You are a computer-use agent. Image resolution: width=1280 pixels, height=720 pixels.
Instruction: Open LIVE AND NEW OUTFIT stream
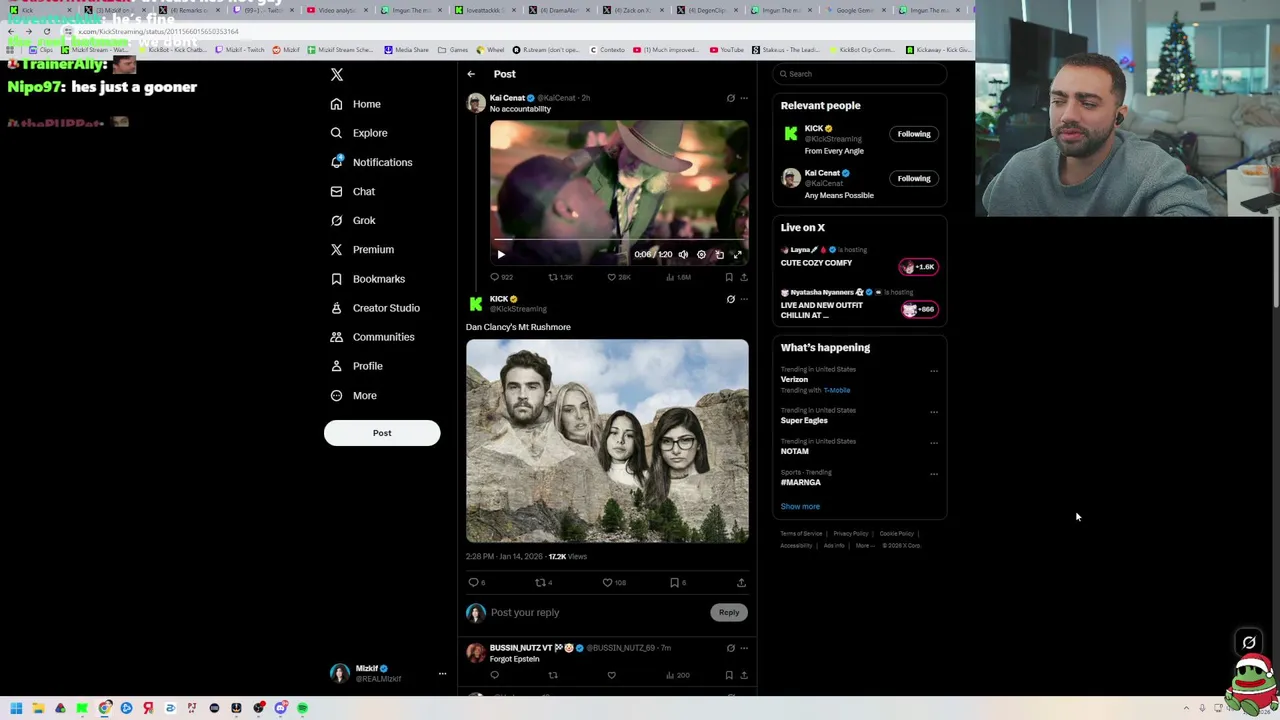858,304
